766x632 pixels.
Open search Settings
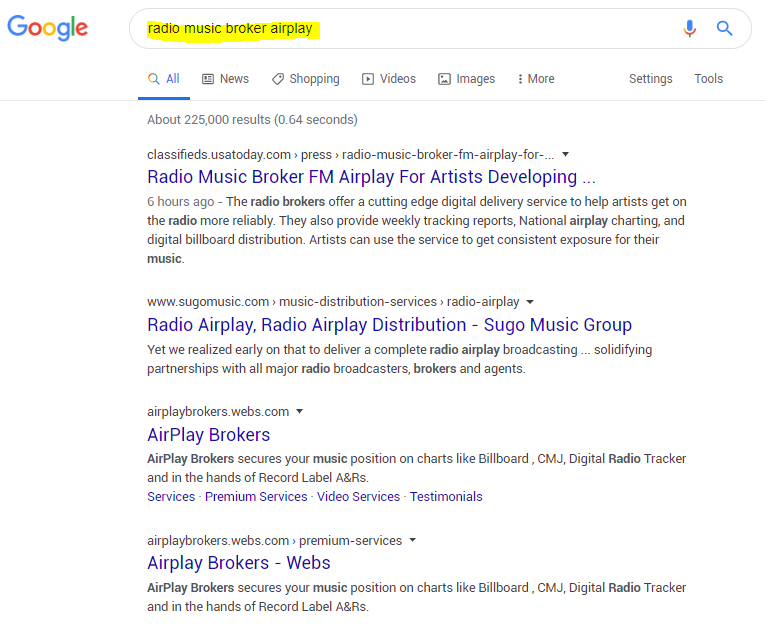click(650, 79)
